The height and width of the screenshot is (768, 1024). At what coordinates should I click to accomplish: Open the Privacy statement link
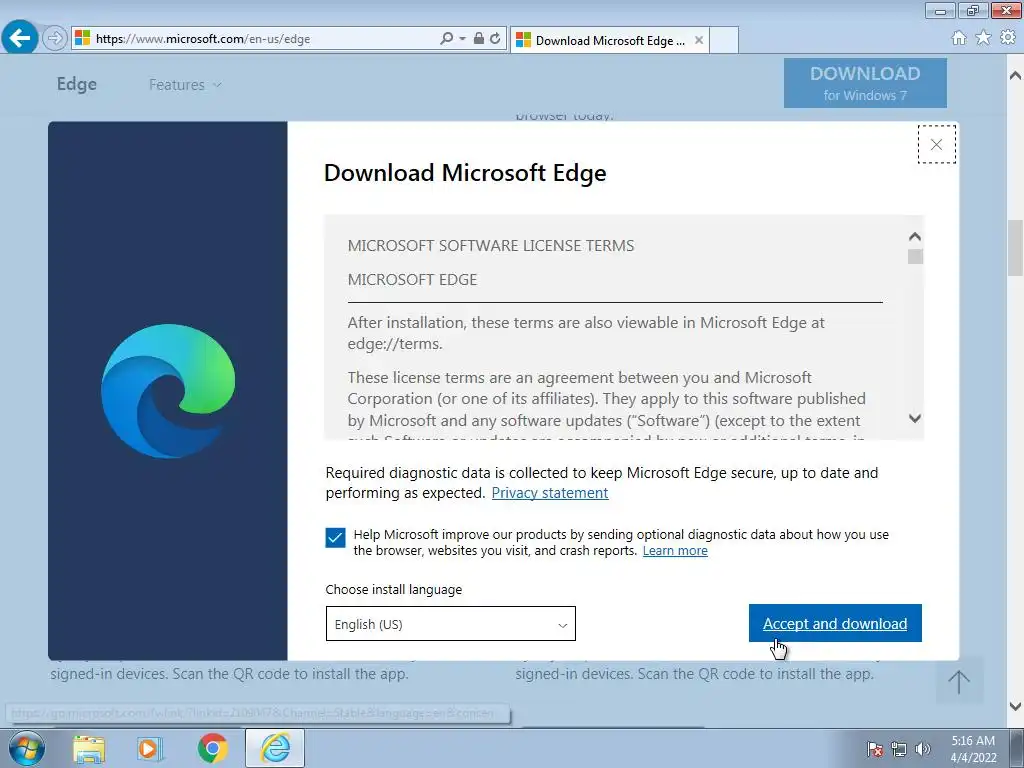550,493
